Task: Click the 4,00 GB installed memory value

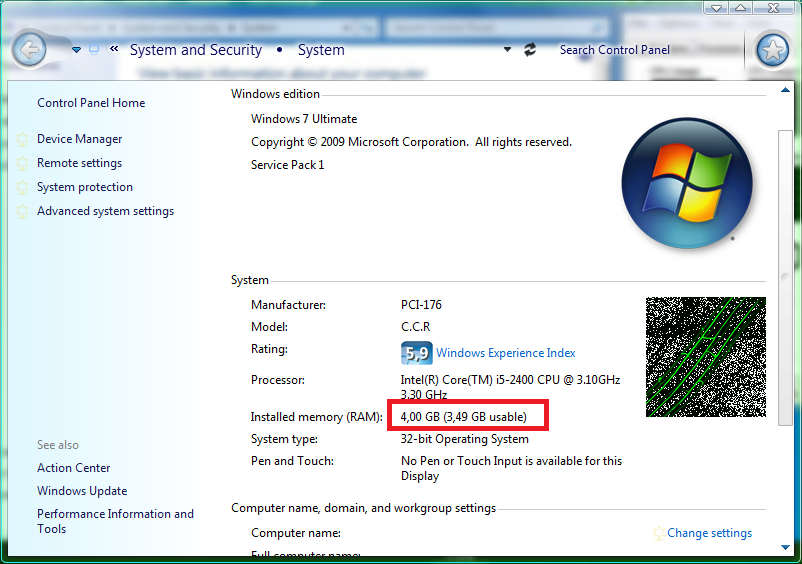Action: point(463,417)
